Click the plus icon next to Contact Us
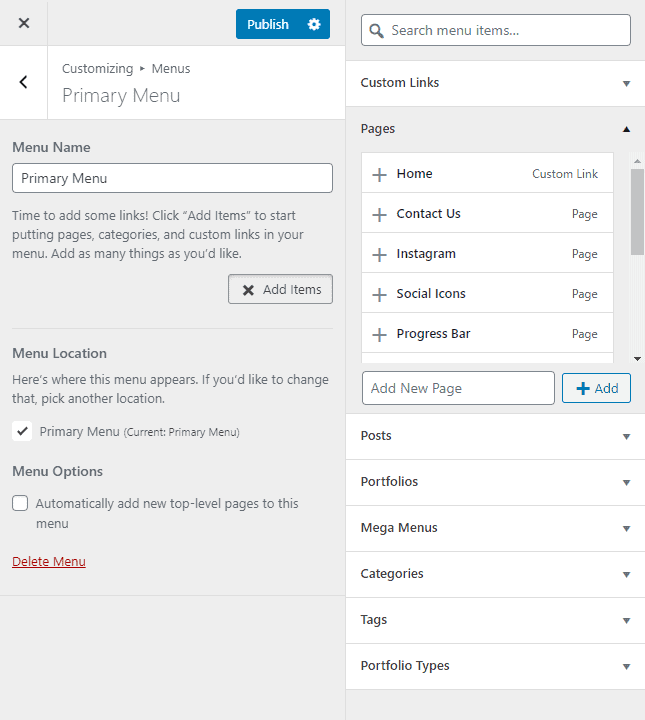The image size is (645, 720). [x=379, y=214]
